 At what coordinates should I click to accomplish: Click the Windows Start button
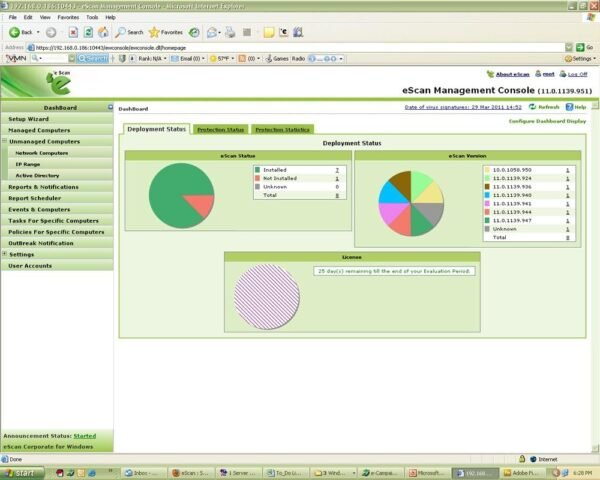pyautogui.click(x=21, y=473)
